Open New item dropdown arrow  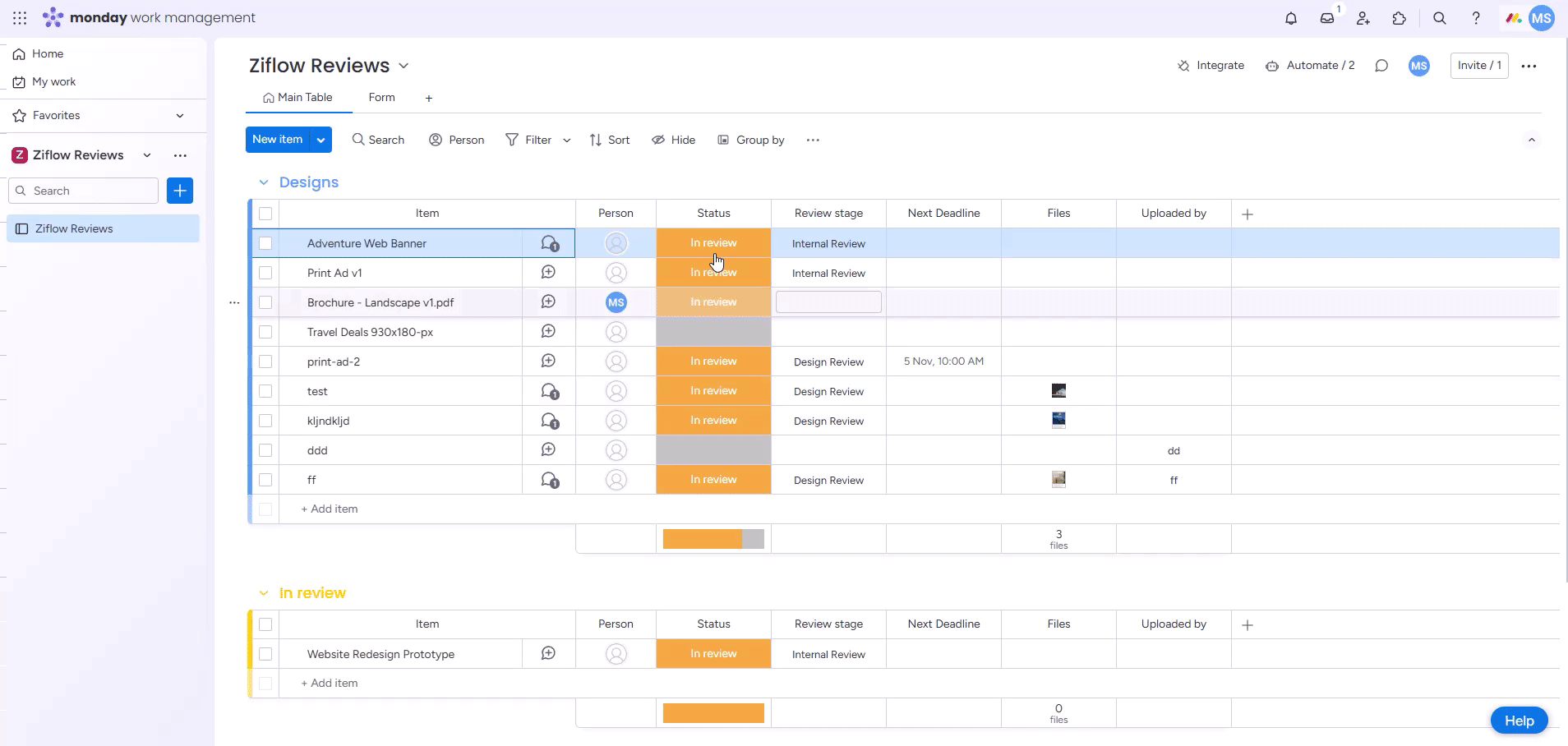pyautogui.click(x=321, y=140)
